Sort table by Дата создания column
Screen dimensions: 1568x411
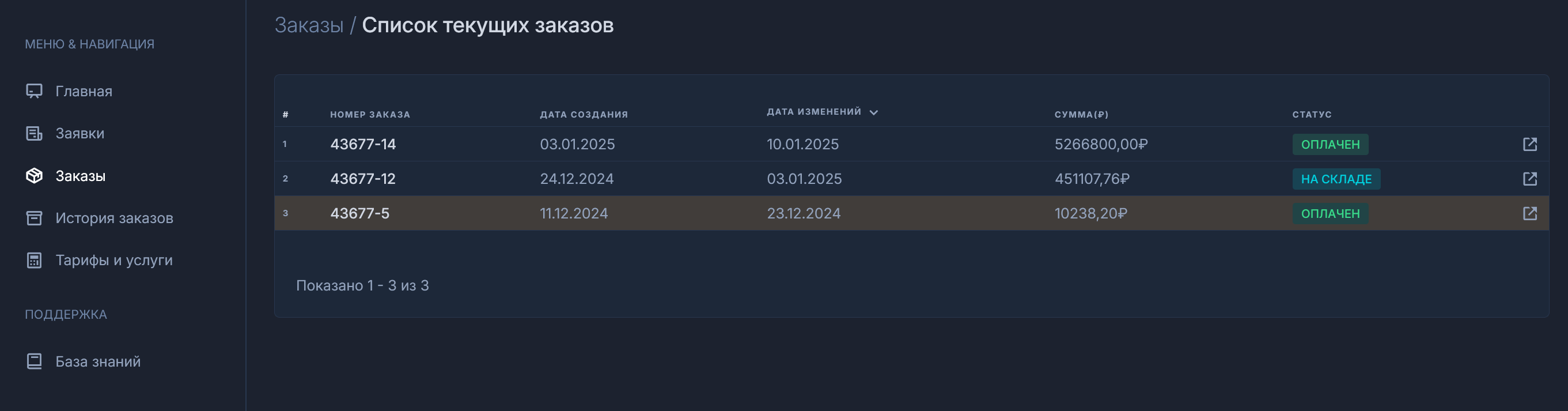point(583,115)
